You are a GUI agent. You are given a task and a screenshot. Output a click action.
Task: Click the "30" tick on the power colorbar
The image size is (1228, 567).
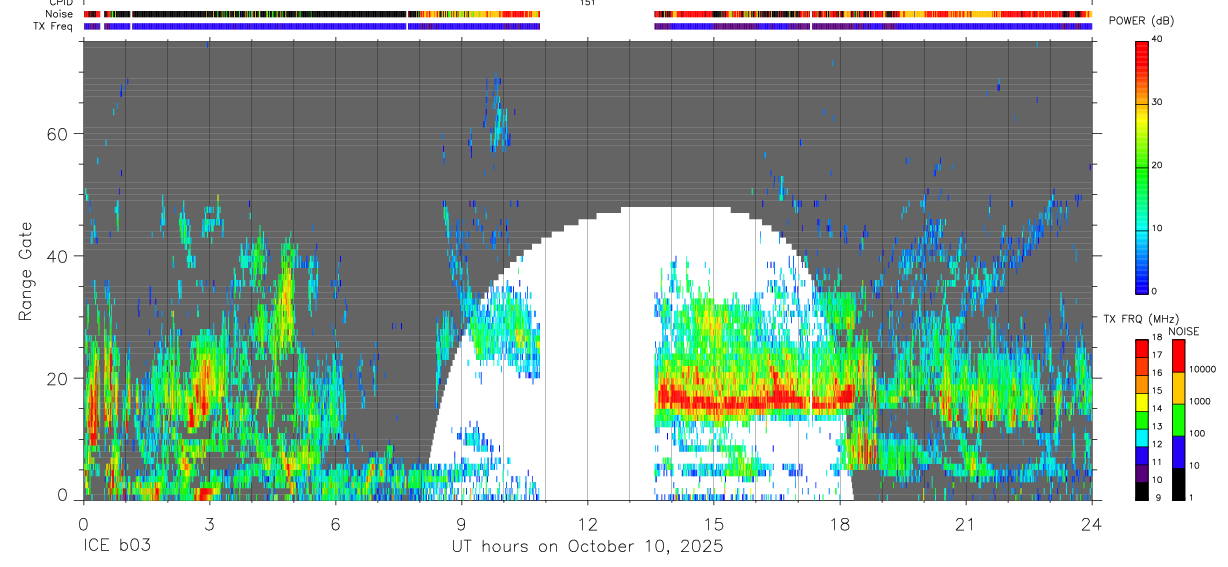click(x=1157, y=103)
